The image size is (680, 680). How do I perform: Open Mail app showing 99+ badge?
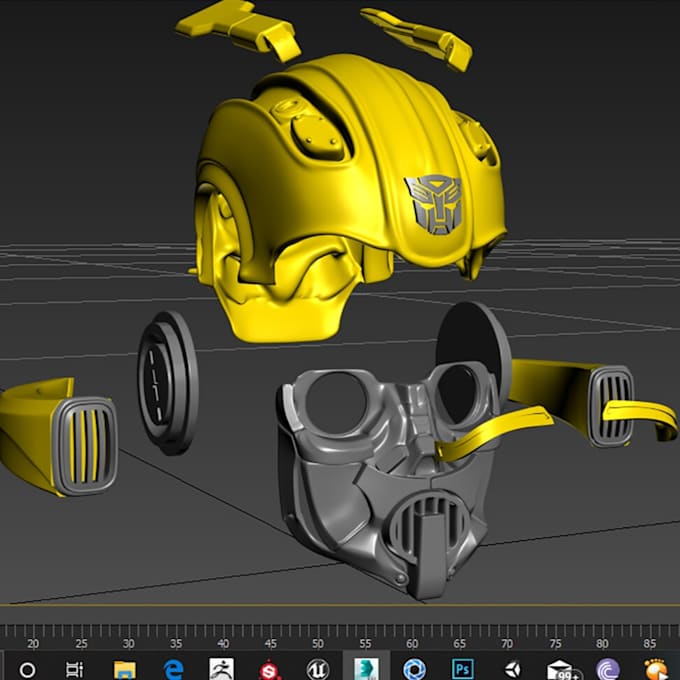point(562,670)
